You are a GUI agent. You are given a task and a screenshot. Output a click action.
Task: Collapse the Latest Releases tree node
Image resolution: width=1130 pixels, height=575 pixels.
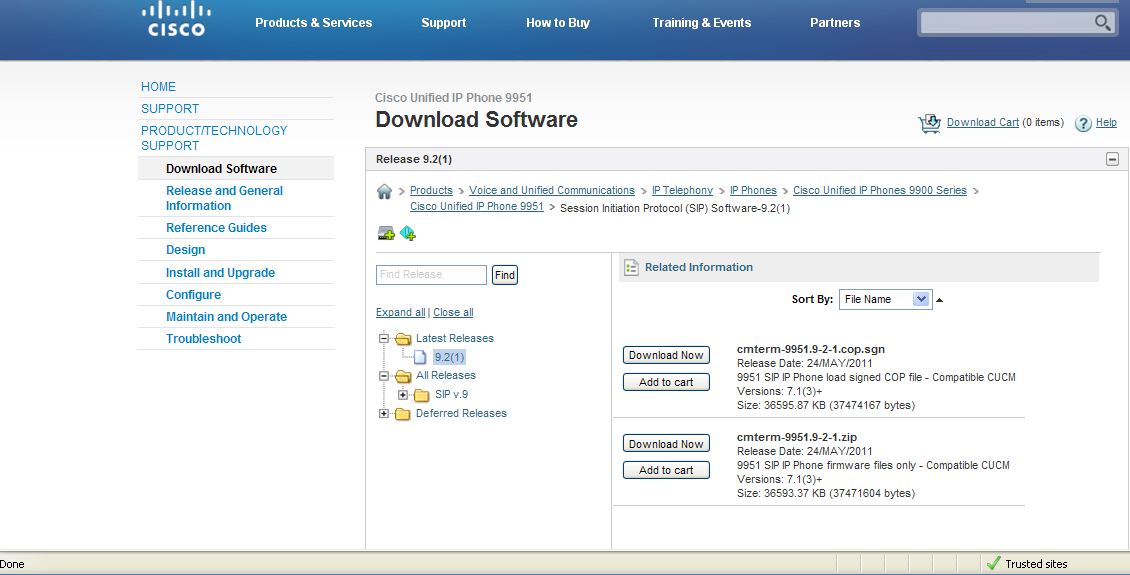click(384, 339)
